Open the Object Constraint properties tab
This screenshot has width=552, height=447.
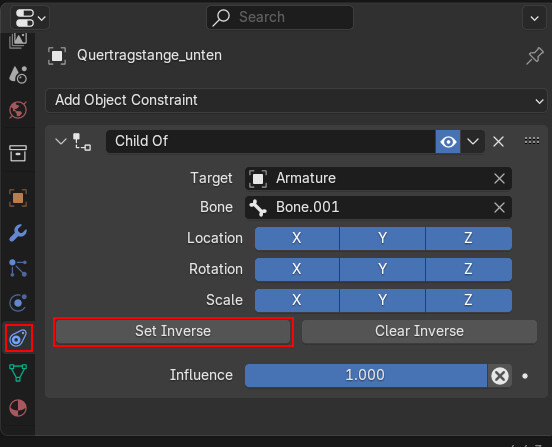click(x=18, y=338)
